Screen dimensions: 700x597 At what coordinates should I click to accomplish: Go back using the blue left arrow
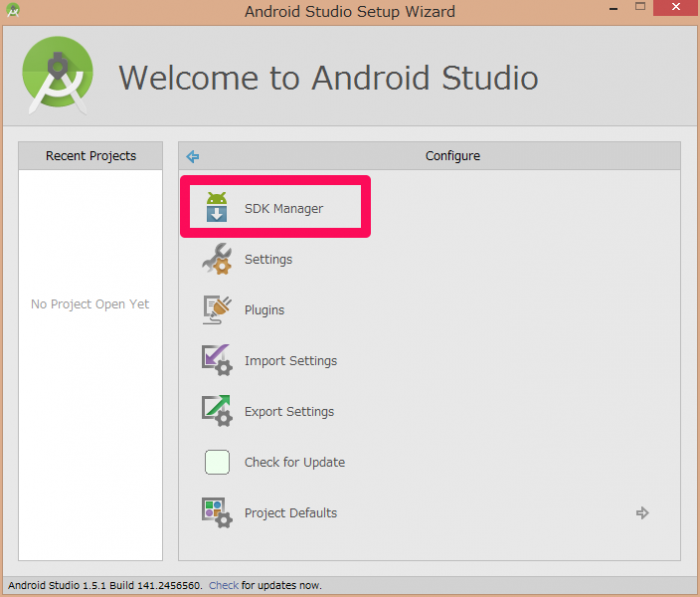pyautogui.click(x=193, y=156)
